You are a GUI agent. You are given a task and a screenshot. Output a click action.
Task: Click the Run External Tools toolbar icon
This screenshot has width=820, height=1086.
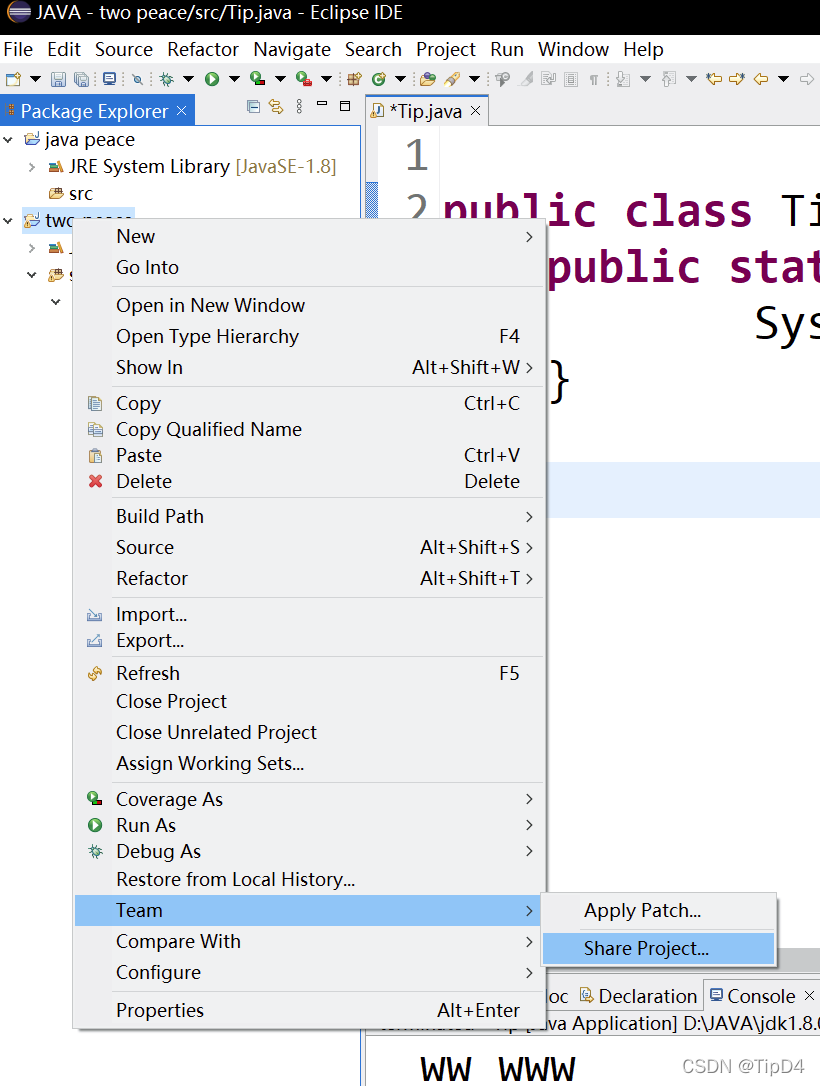click(x=303, y=79)
